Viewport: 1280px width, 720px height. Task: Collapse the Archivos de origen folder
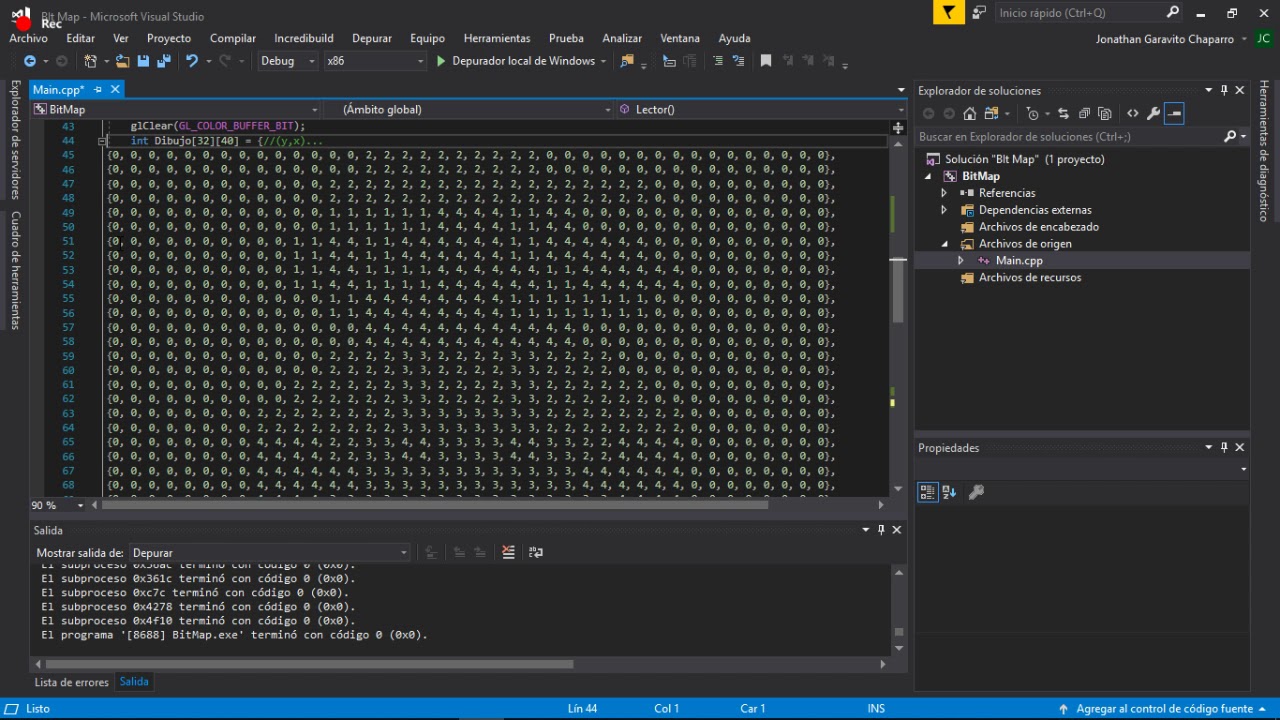click(x=944, y=244)
